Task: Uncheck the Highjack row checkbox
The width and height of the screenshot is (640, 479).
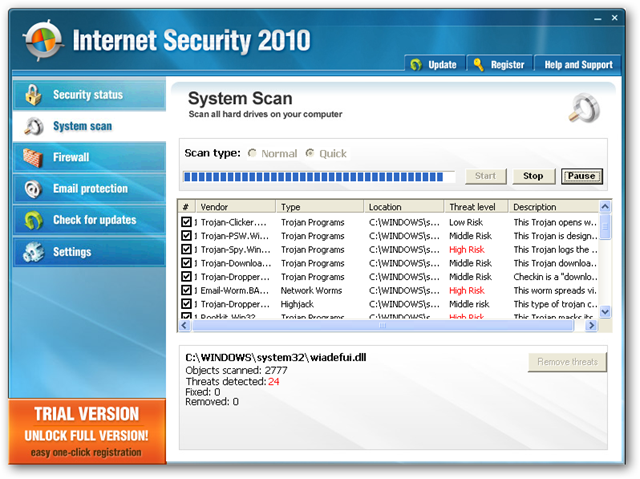Action: click(x=186, y=304)
